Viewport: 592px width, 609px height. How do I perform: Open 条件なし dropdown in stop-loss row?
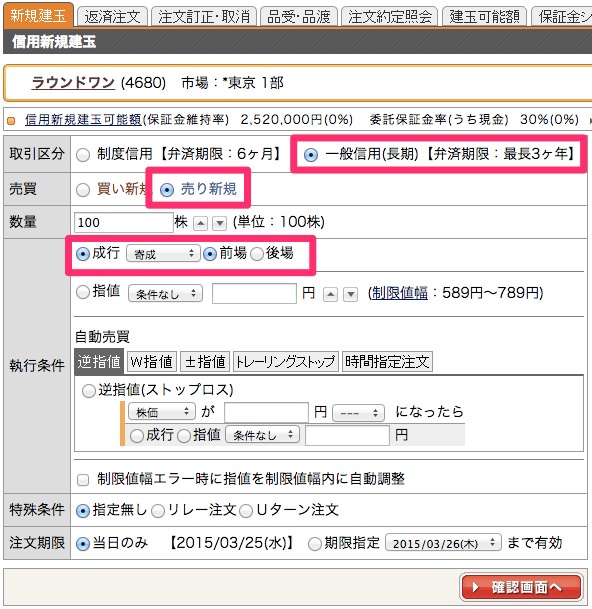pyautogui.click(x=263, y=435)
